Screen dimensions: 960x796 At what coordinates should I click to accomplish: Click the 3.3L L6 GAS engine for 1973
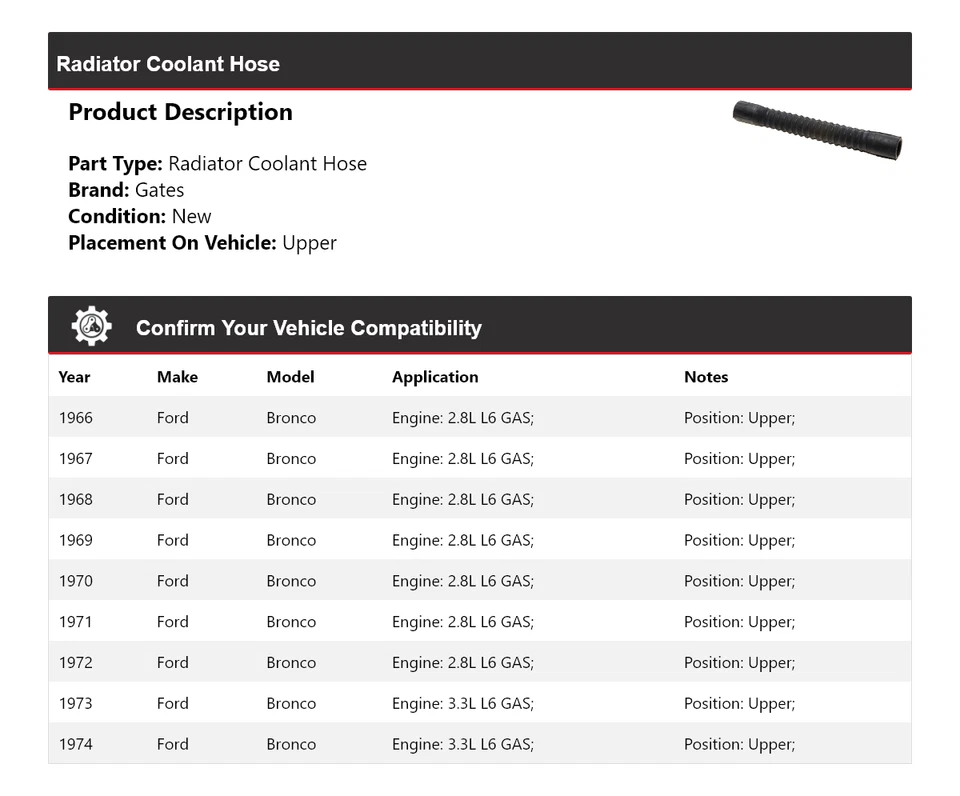pos(463,703)
